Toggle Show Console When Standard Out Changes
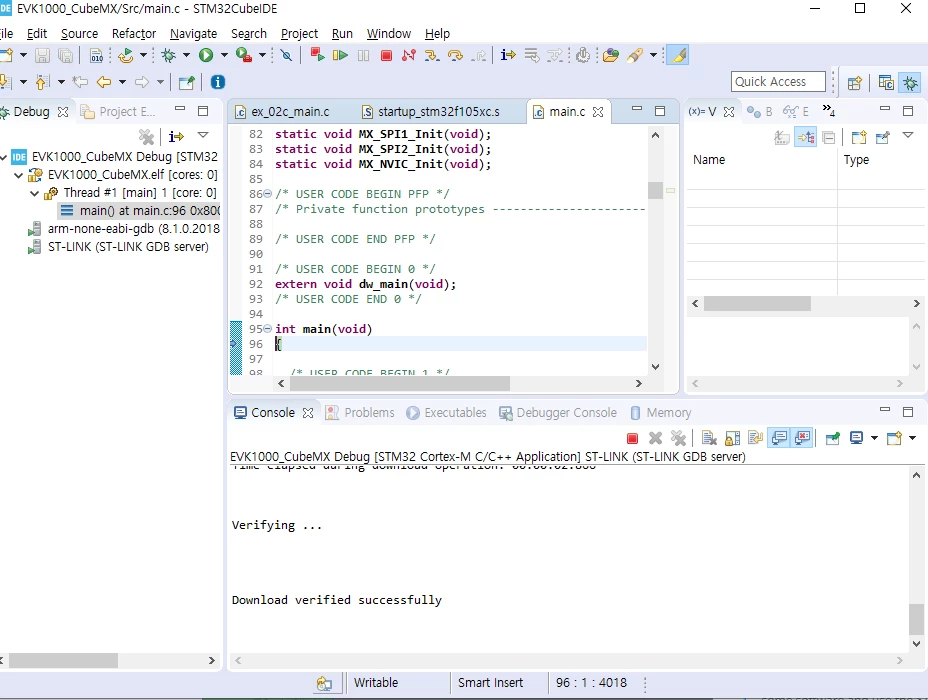Viewport: 928px width, 700px height. 779,438
